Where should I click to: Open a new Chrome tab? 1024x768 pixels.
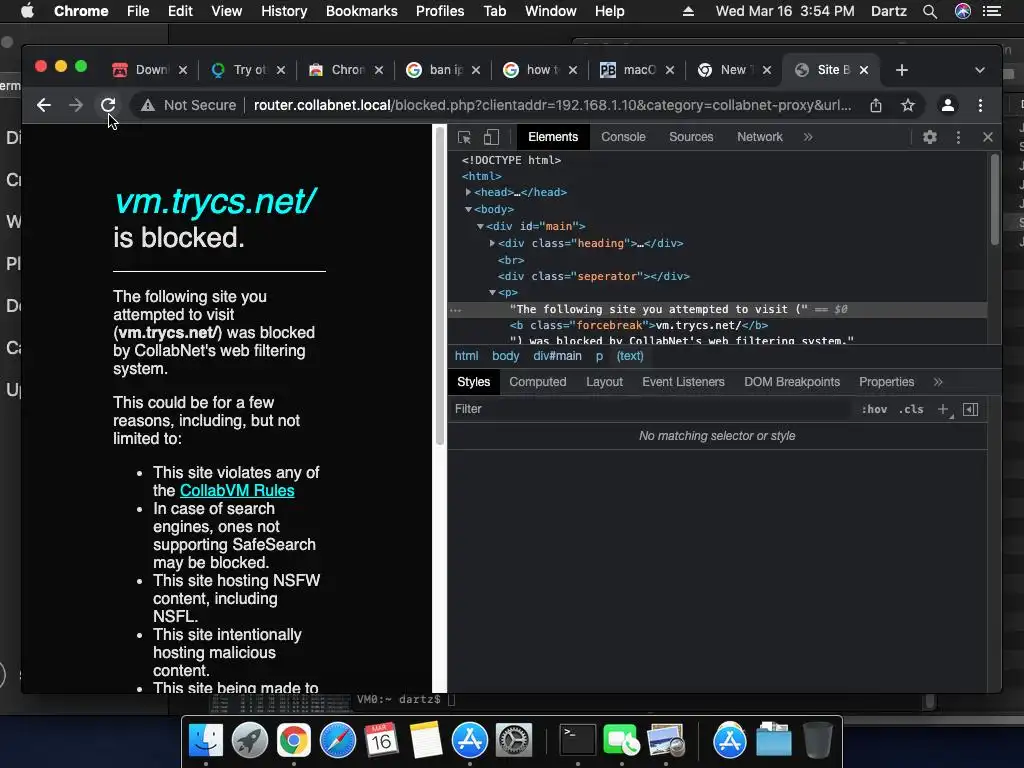902,70
